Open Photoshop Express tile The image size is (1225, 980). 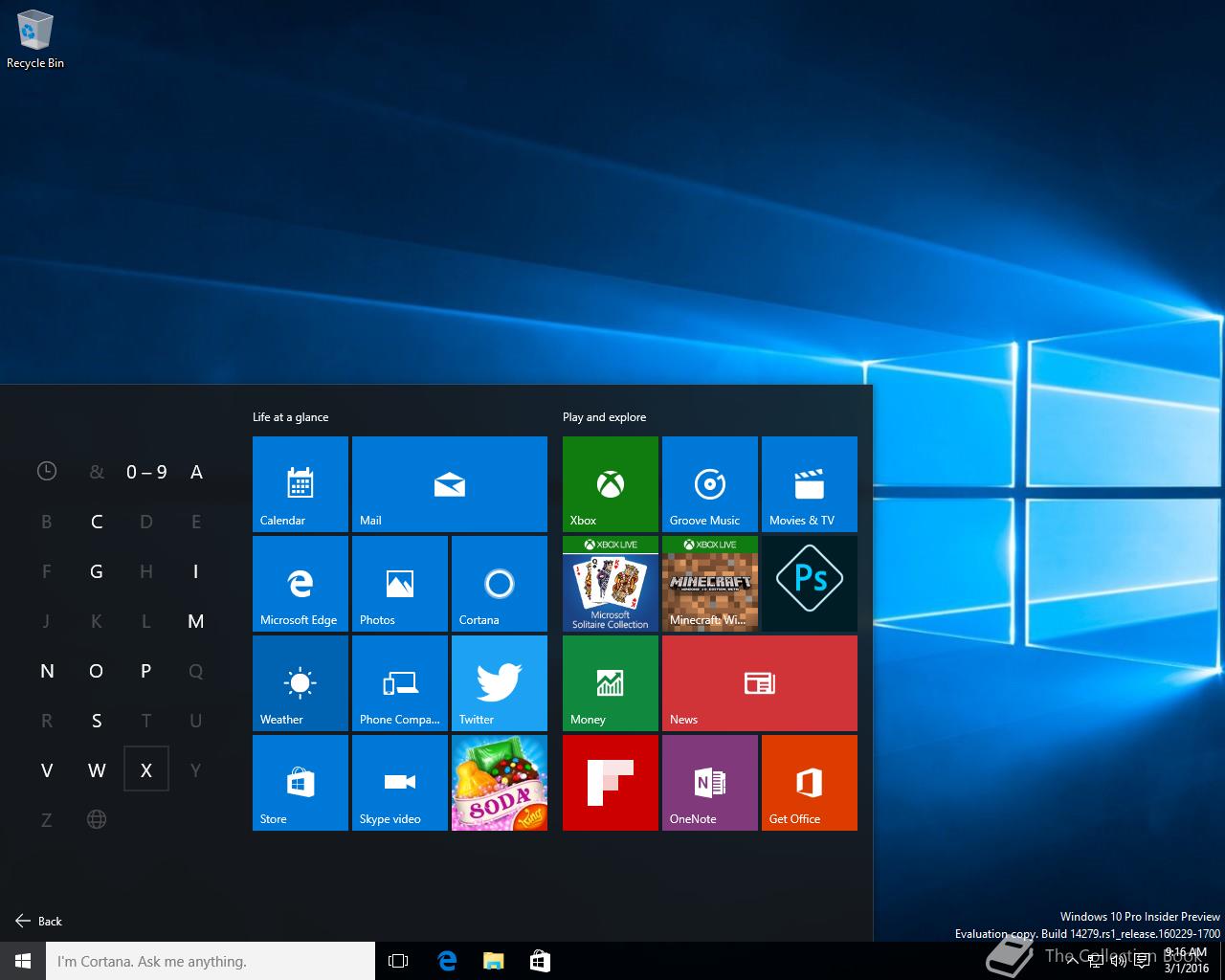810,584
